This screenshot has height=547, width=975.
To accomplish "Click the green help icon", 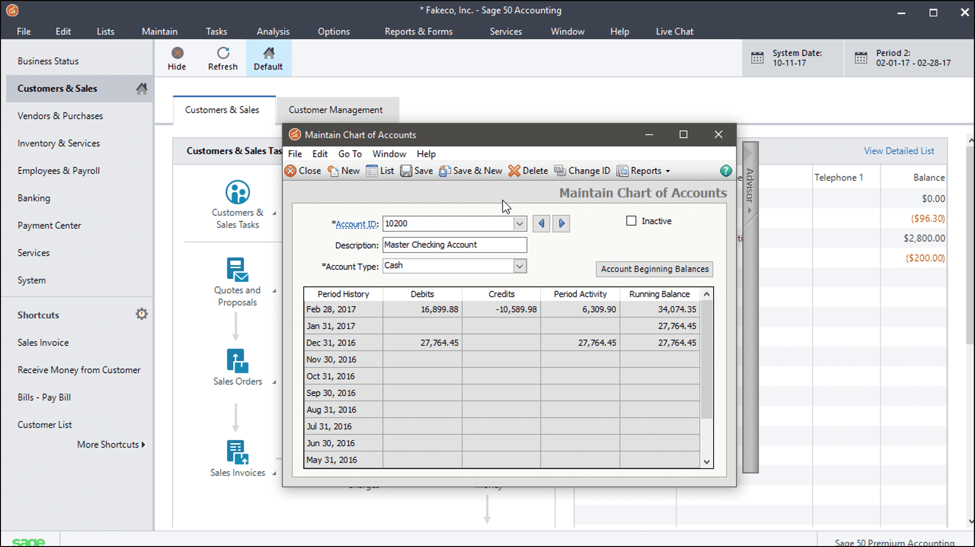I will [726, 171].
